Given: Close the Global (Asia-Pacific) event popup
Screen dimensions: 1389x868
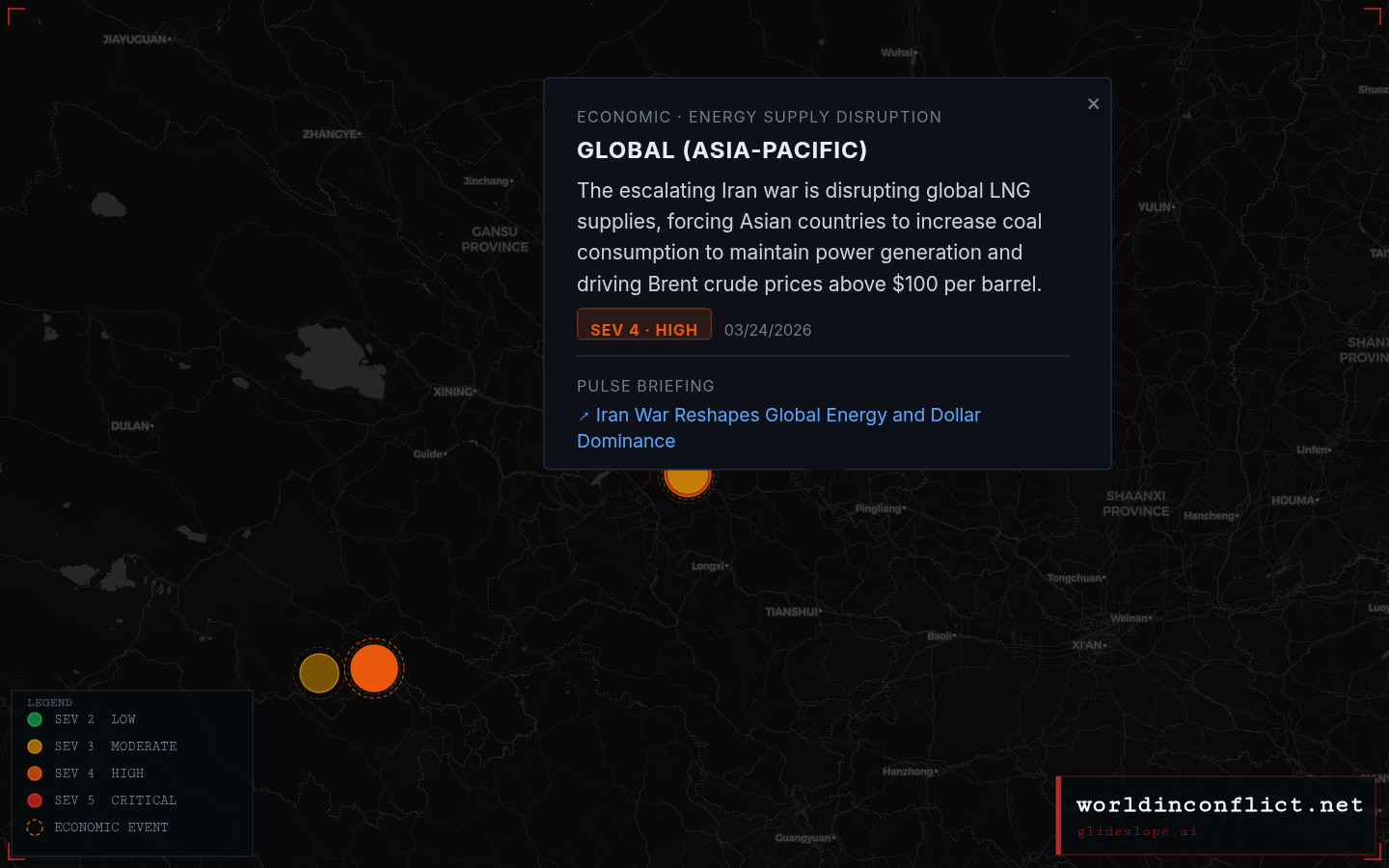Looking at the screenshot, I should coord(1093,104).
